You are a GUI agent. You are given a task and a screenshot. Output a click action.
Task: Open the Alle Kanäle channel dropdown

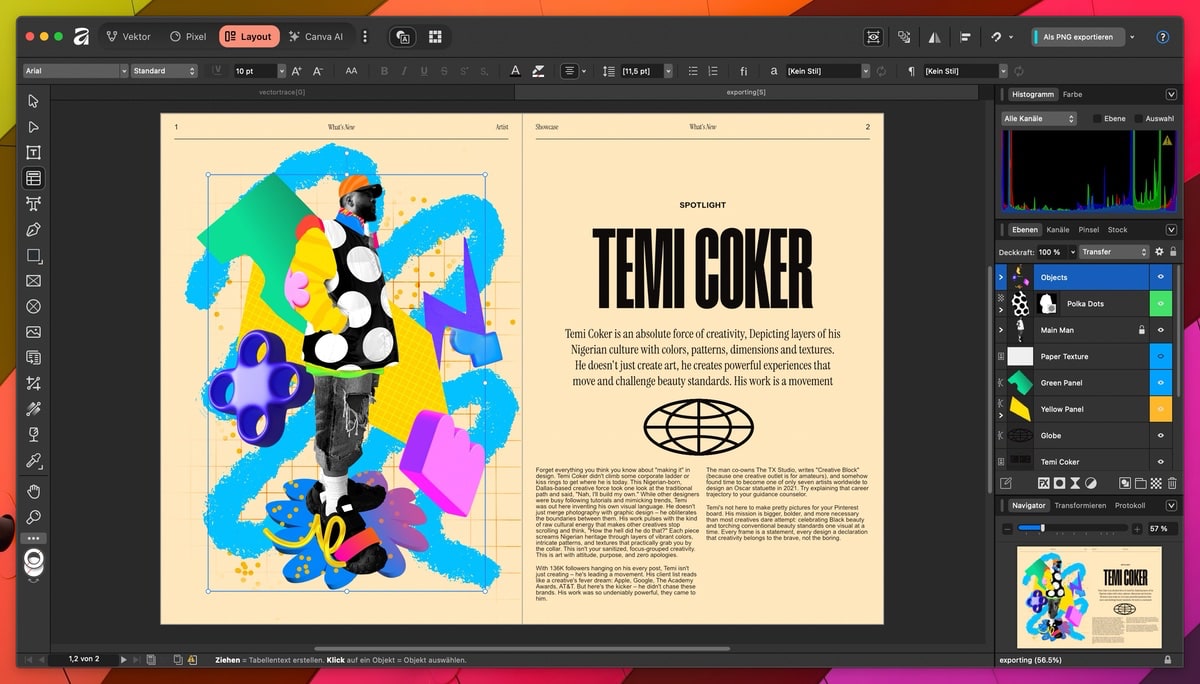tap(1038, 119)
